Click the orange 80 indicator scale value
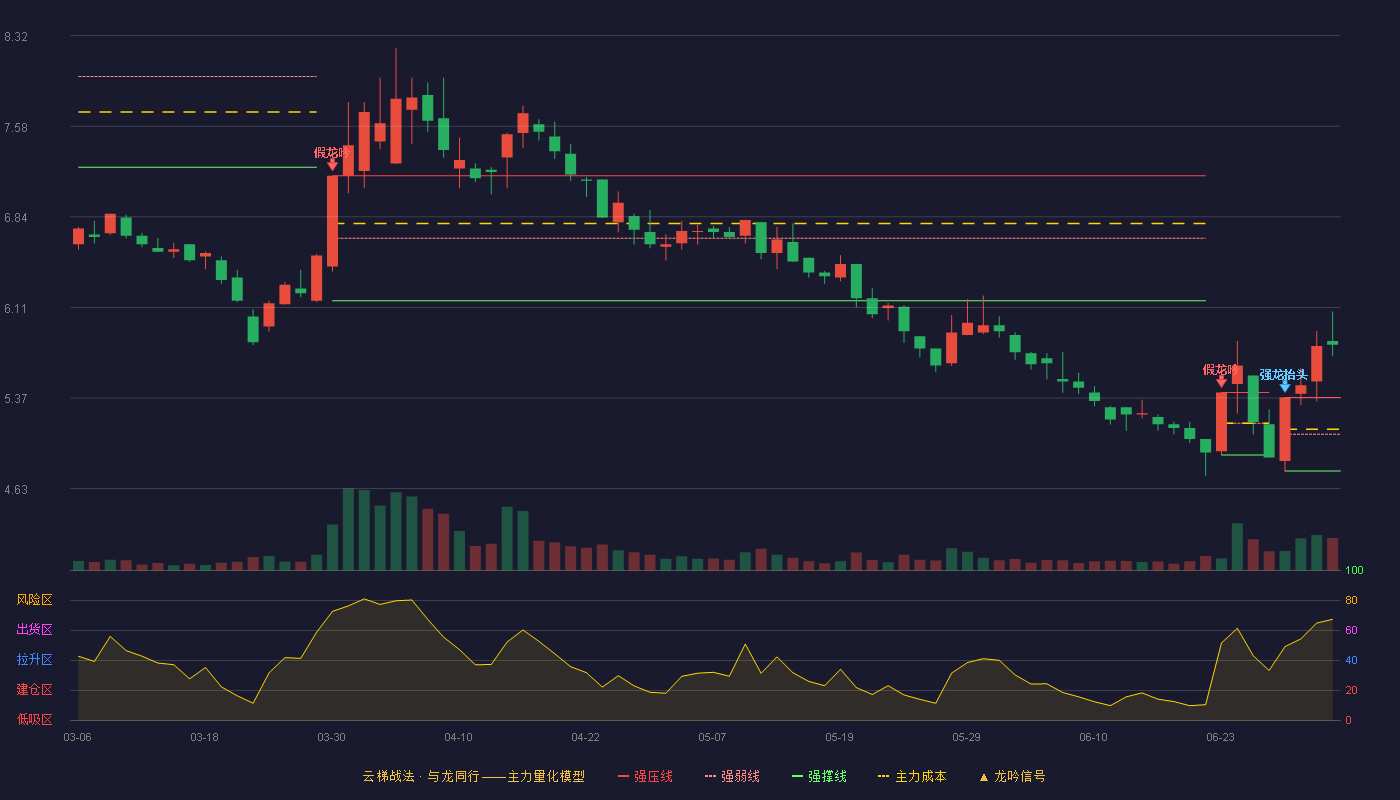This screenshot has height=800, width=1400. coord(1351,601)
